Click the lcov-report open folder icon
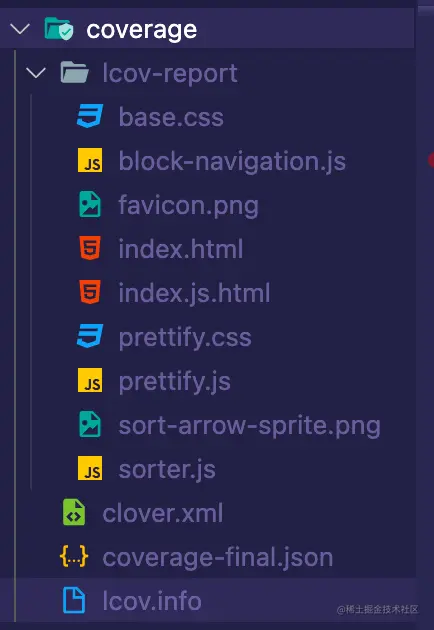 (x=74, y=73)
